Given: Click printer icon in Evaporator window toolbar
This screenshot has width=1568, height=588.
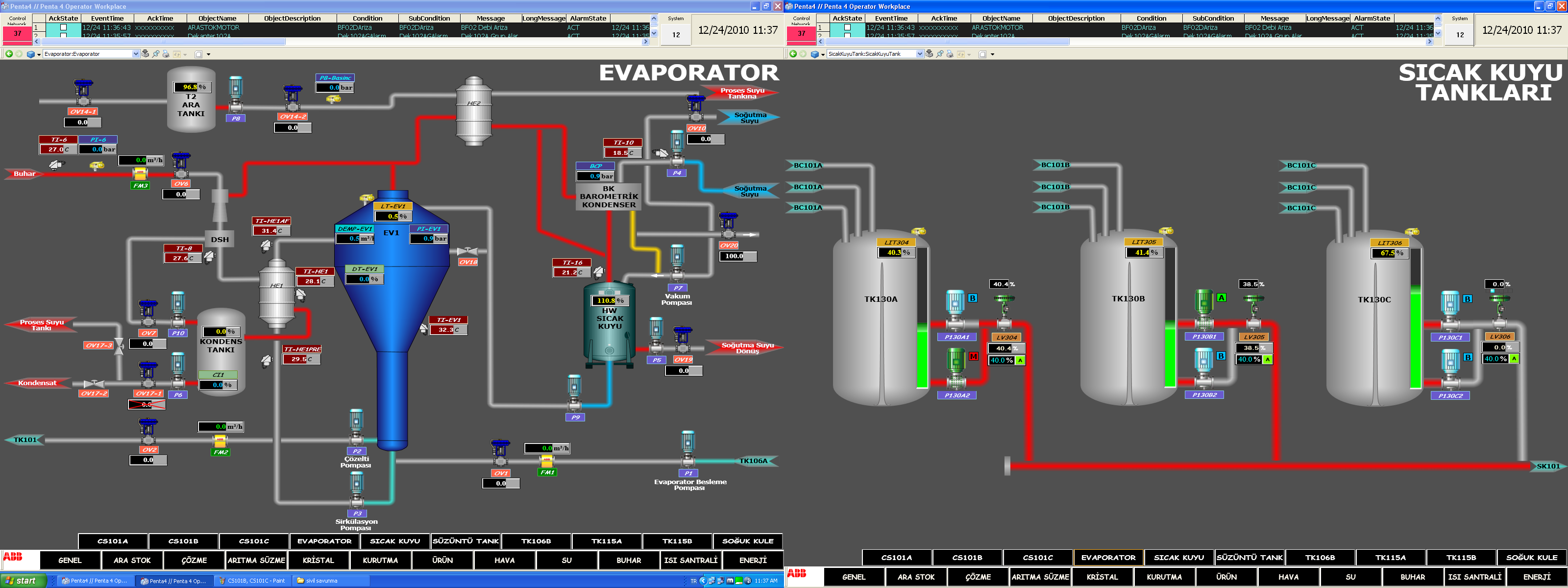Looking at the screenshot, I should 166,54.
